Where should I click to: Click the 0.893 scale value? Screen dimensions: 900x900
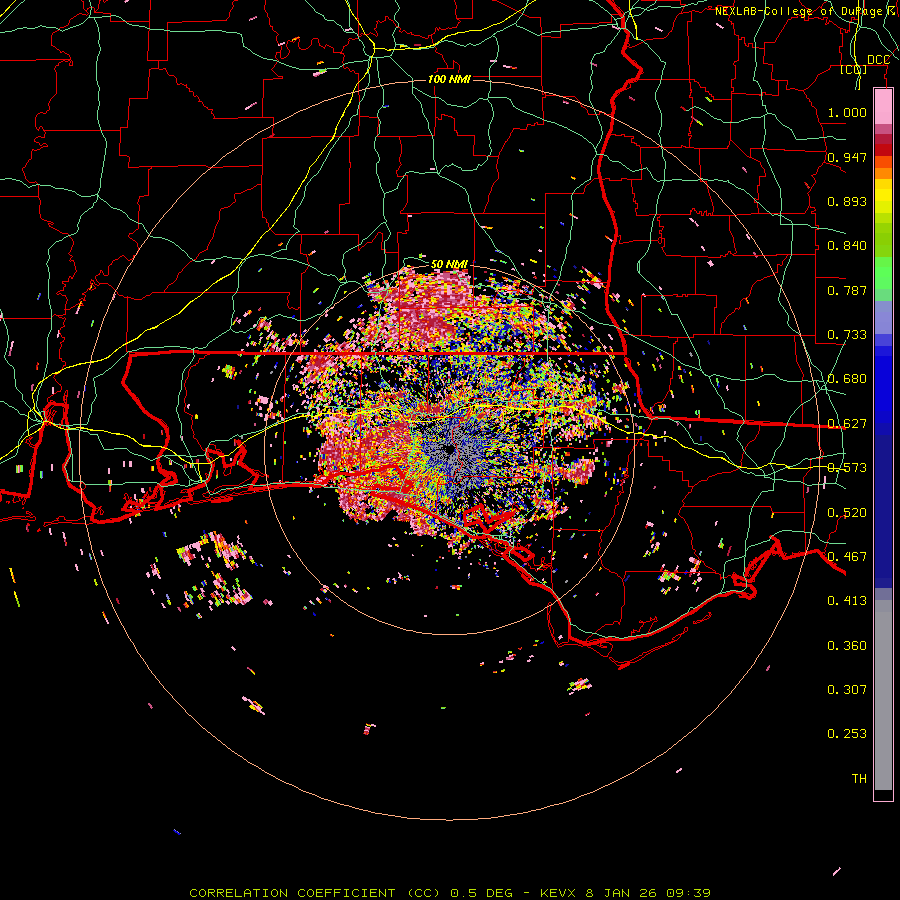(847, 201)
